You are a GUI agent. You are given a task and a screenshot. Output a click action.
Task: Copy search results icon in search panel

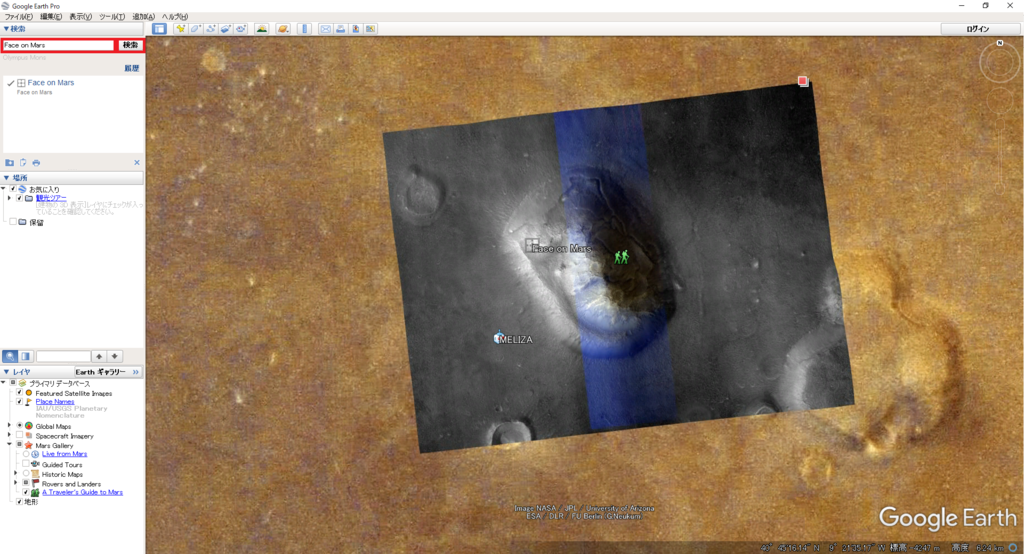23,163
